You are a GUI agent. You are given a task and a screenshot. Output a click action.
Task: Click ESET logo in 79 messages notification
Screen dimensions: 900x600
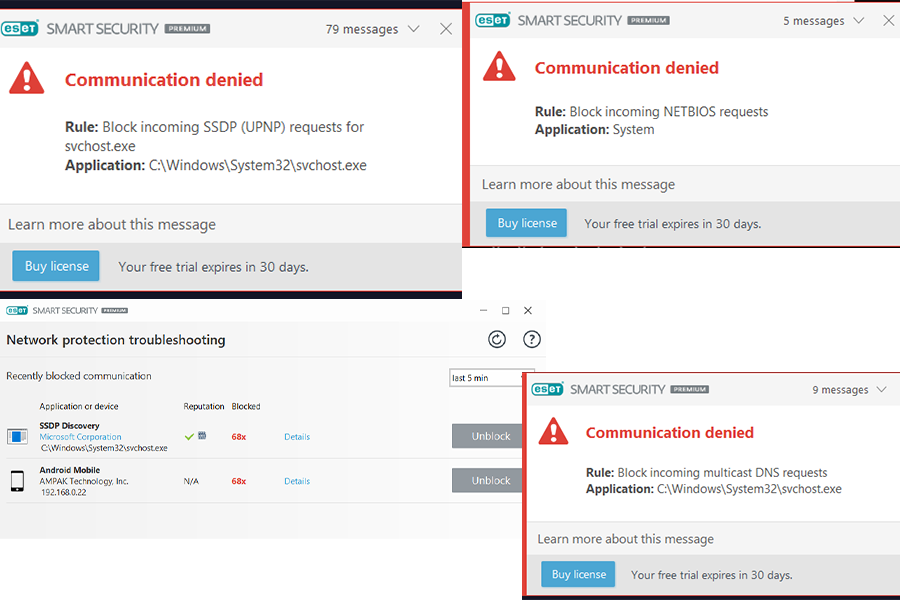click(20, 28)
